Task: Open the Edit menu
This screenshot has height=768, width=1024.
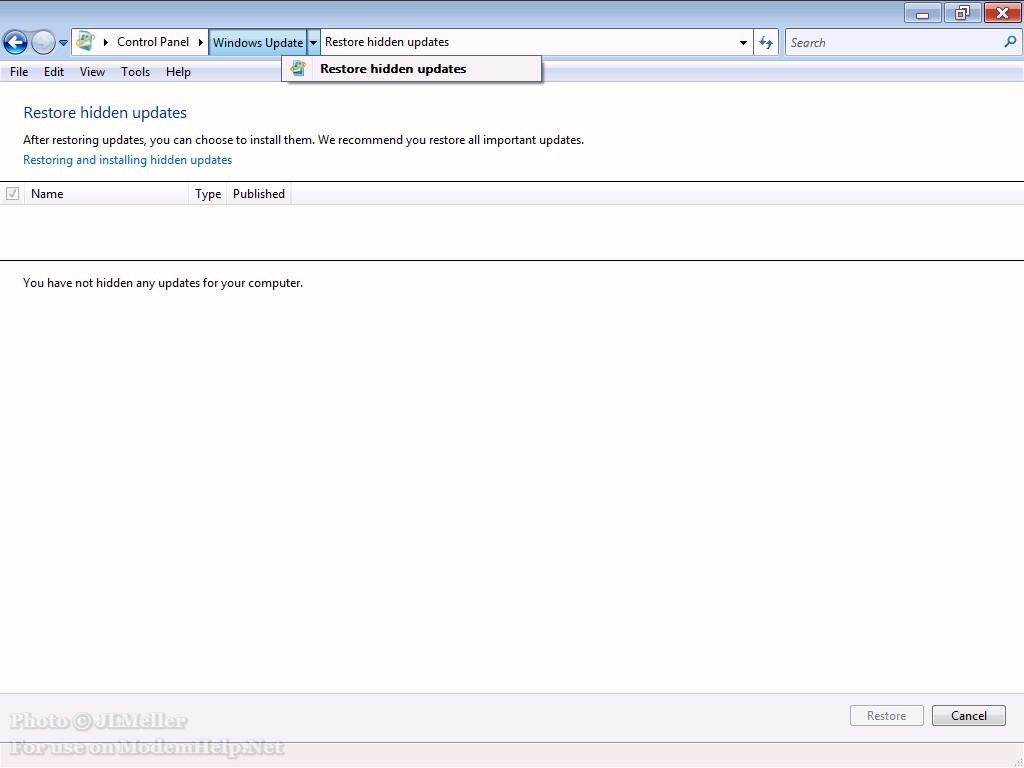Action: pyautogui.click(x=54, y=72)
